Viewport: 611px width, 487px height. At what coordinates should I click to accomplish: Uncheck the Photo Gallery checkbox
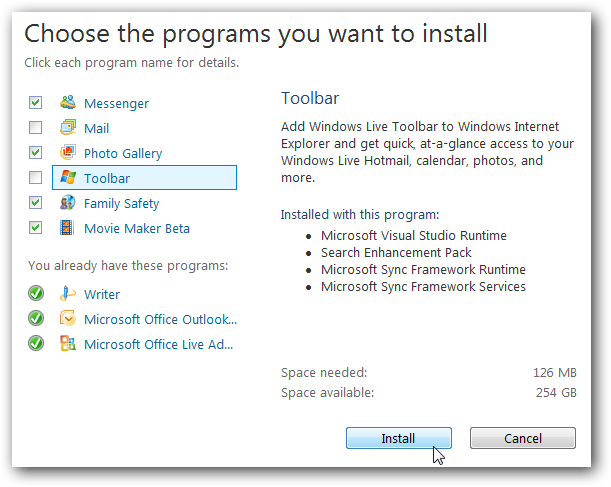(36, 153)
